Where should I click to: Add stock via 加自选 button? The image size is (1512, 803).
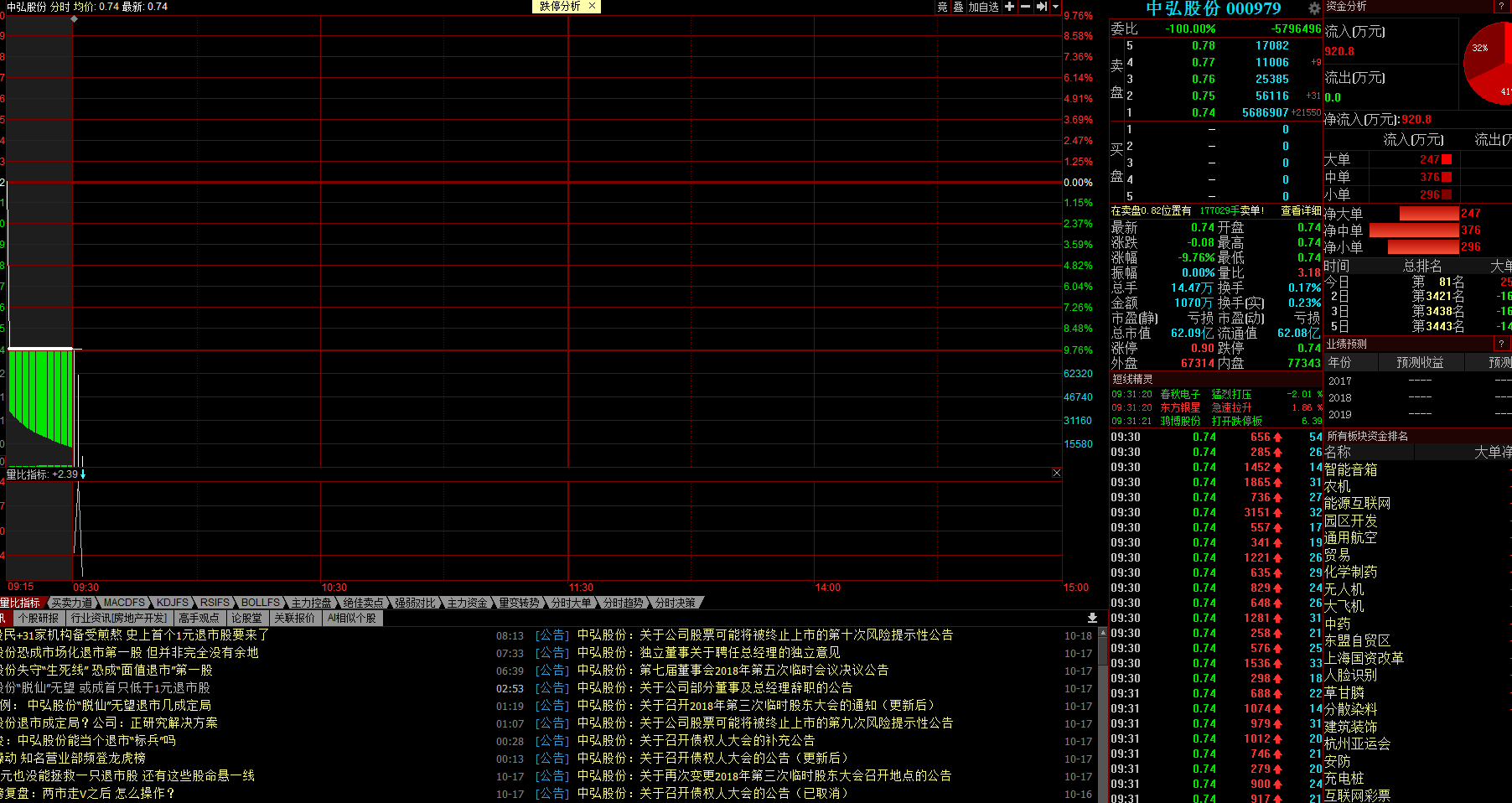click(983, 7)
